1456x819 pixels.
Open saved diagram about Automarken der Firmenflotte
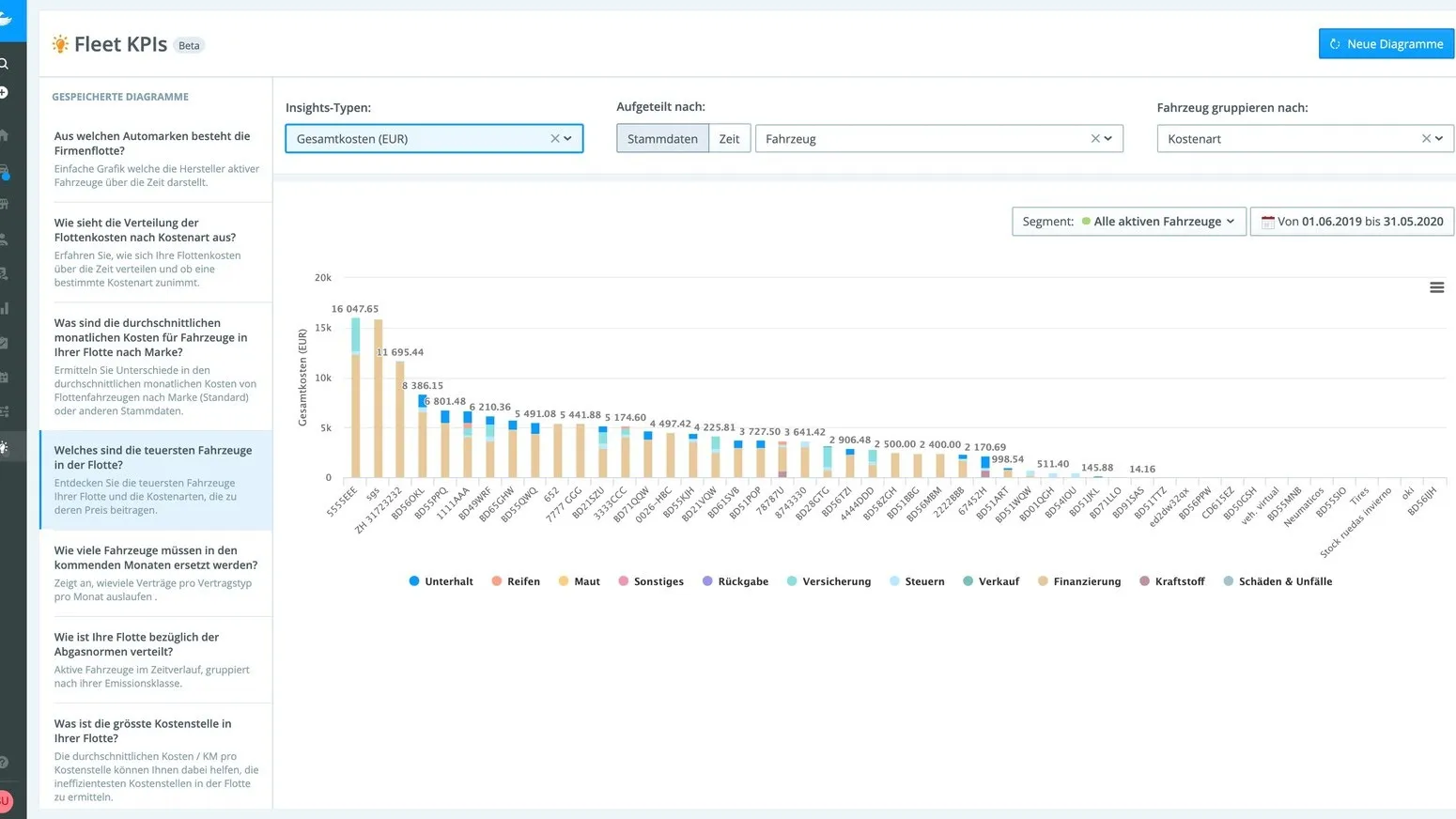coord(156,159)
